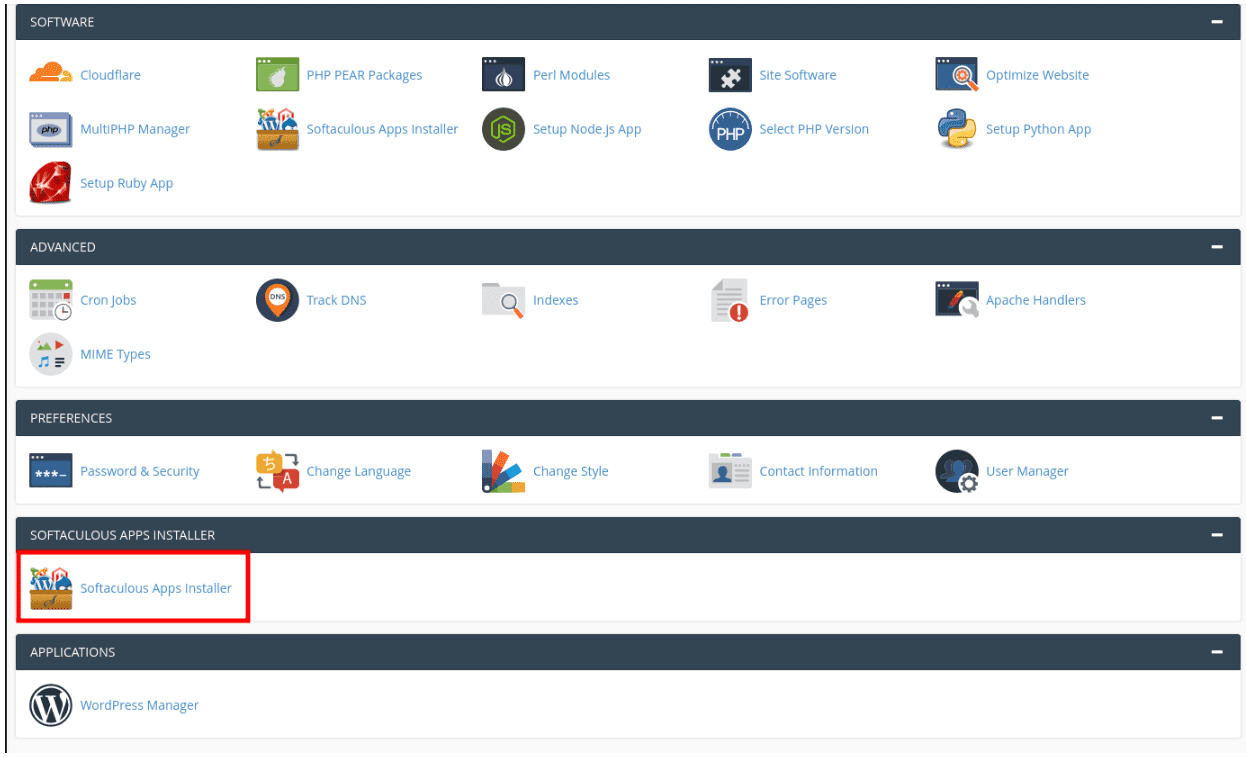Open the Password & Security icon
This screenshot has height=757, width=1246.
(x=51, y=471)
